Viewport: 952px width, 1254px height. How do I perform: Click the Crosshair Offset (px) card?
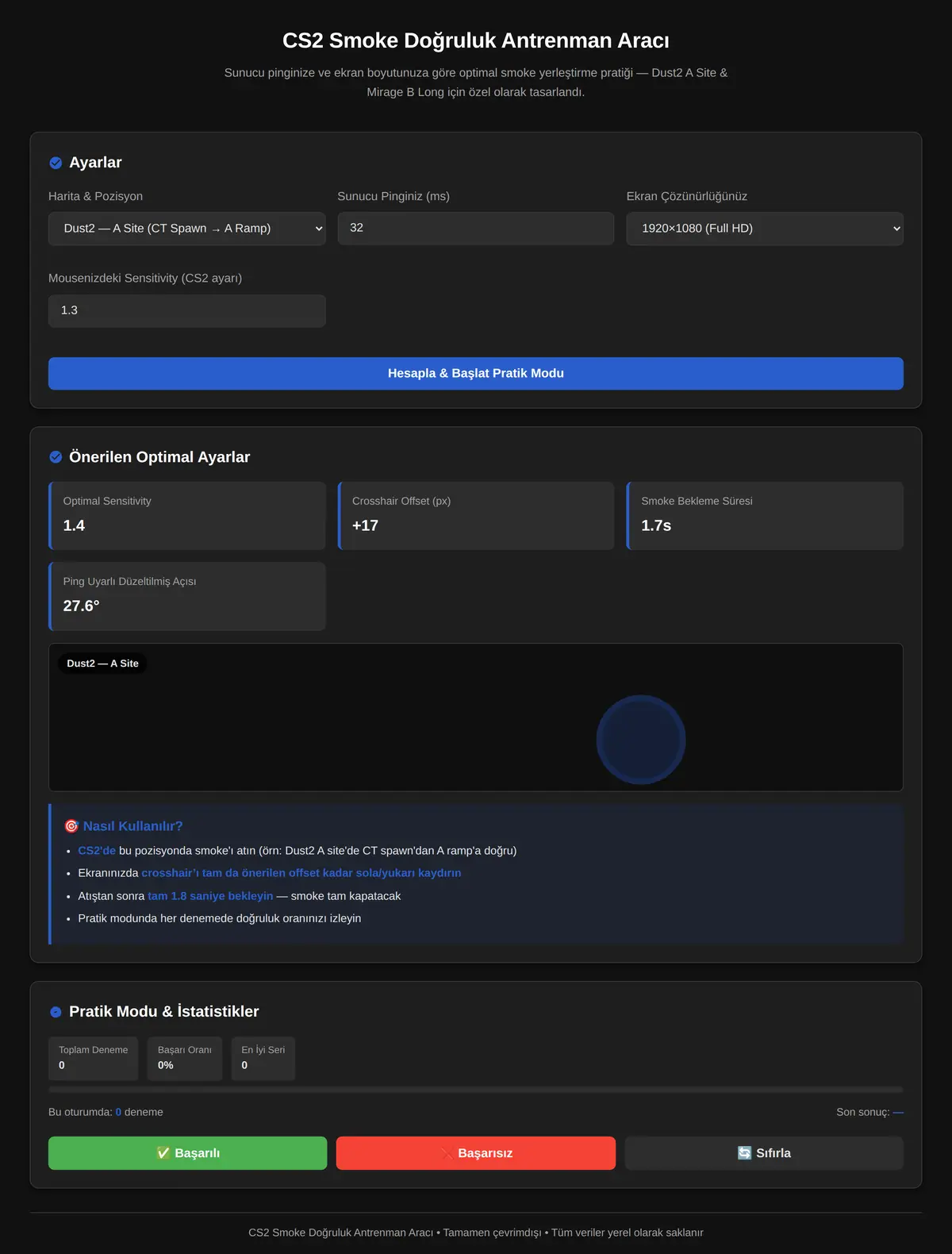pyautogui.click(x=476, y=516)
